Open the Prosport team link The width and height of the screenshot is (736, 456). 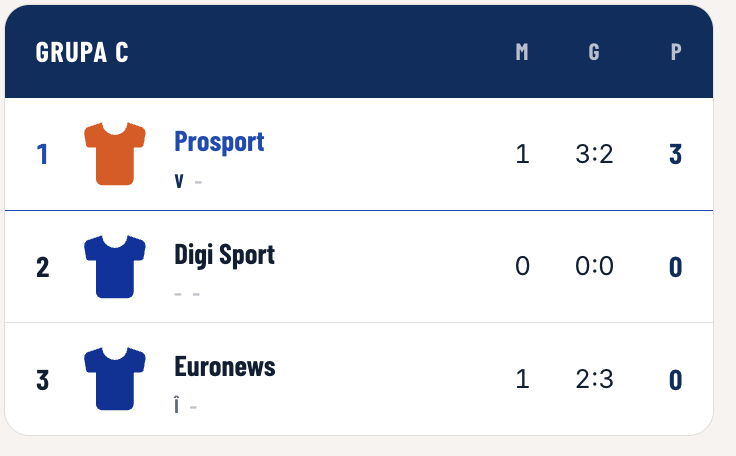point(219,142)
